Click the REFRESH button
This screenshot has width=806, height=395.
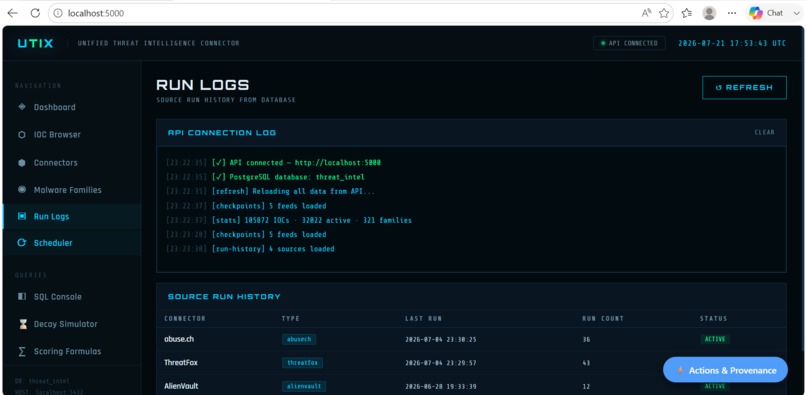click(x=744, y=87)
